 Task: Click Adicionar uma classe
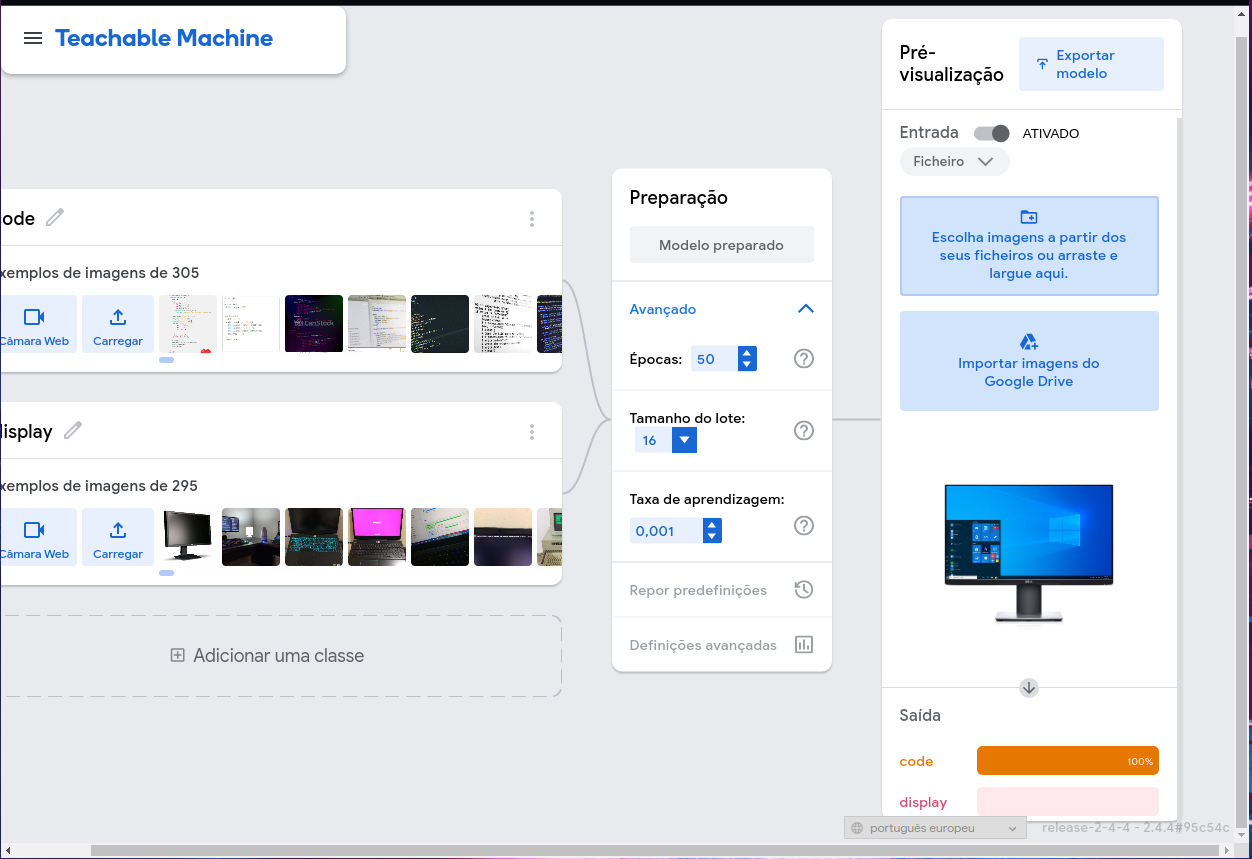(x=266, y=655)
